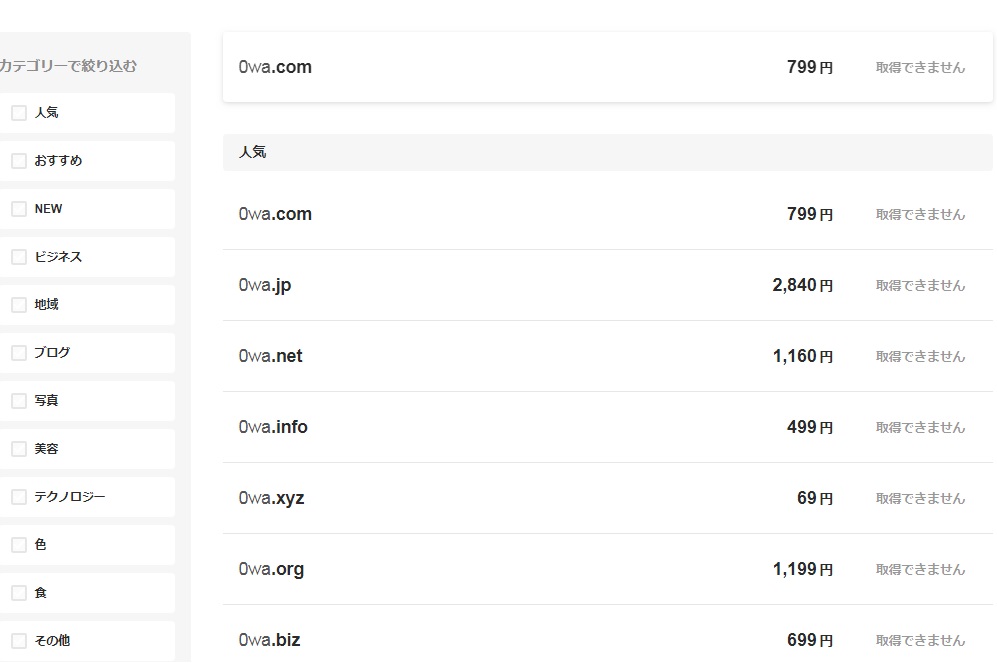The width and height of the screenshot is (997, 663).
Task: Click 取得できません next to 0wa.org
Action: 920,569
